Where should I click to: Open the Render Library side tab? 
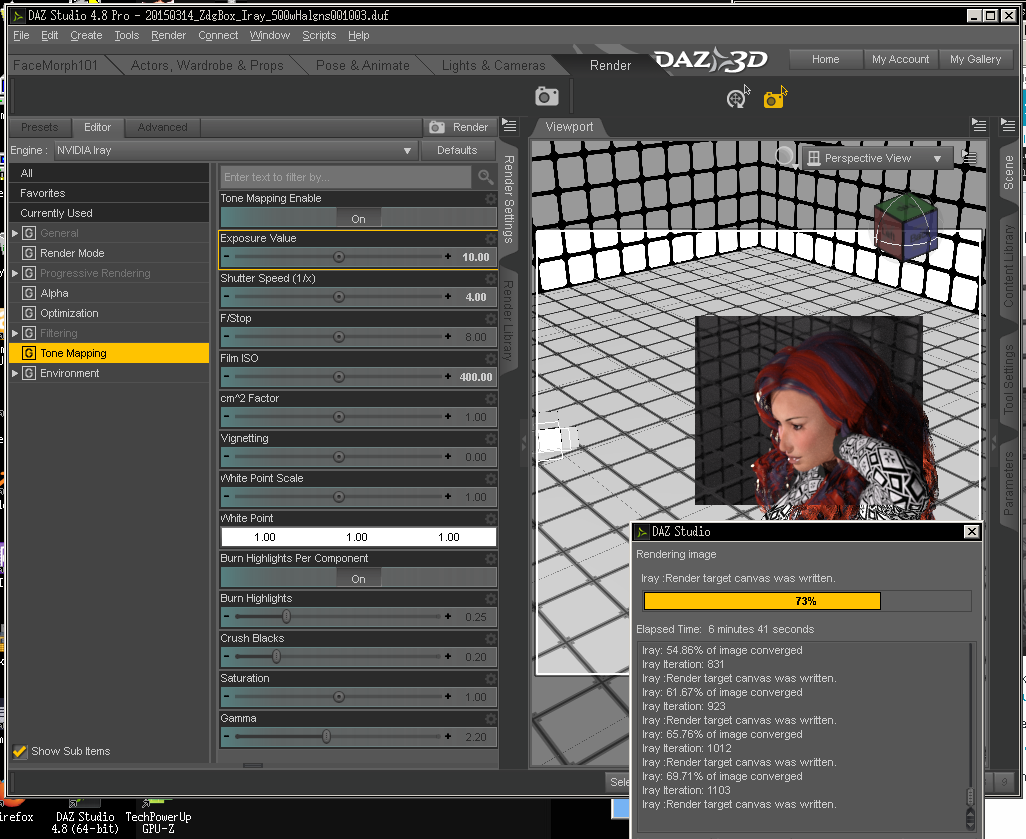pyautogui.click(x=508, y=320)
